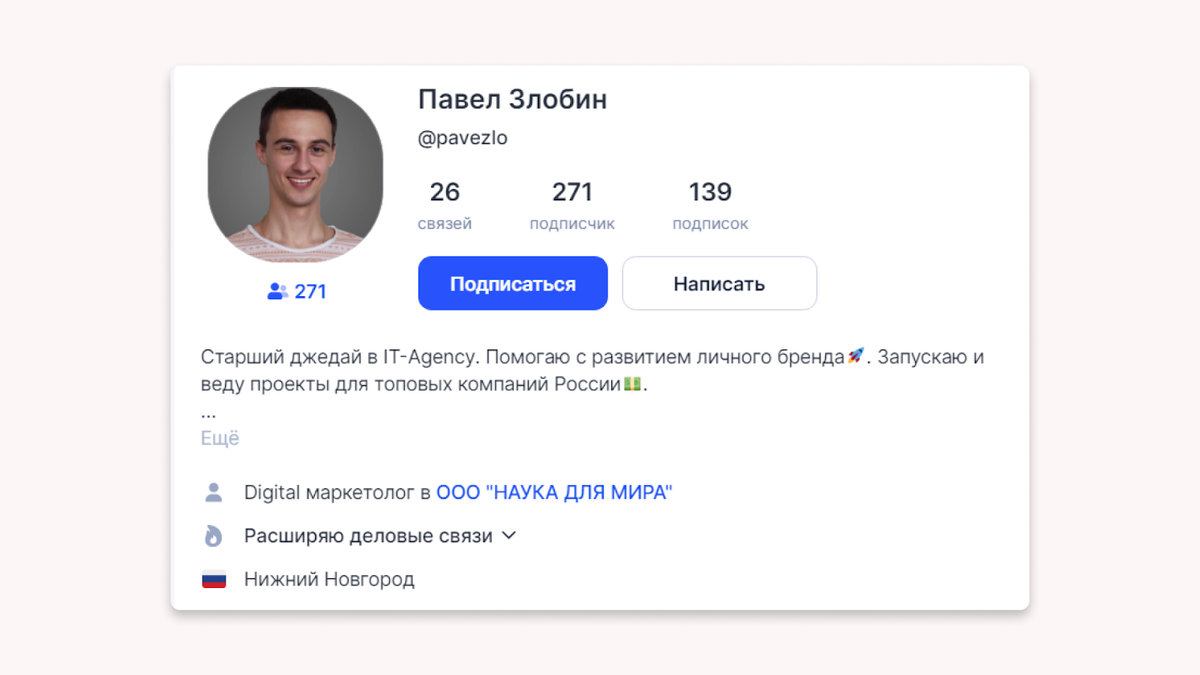
Task: Open the profile avatar photo
Action: pos(295,175)
